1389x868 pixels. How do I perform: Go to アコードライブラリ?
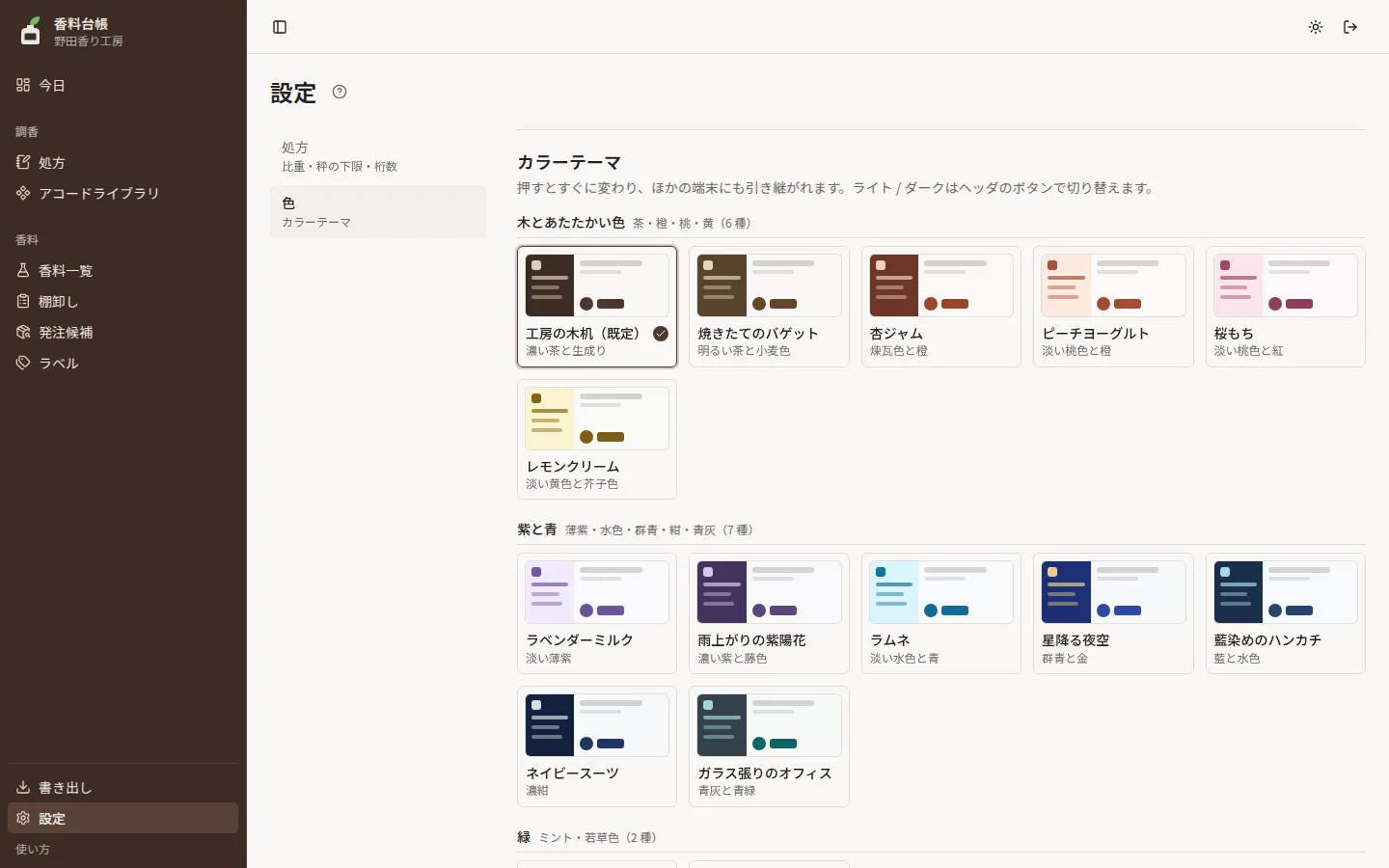tap(123, 193)
